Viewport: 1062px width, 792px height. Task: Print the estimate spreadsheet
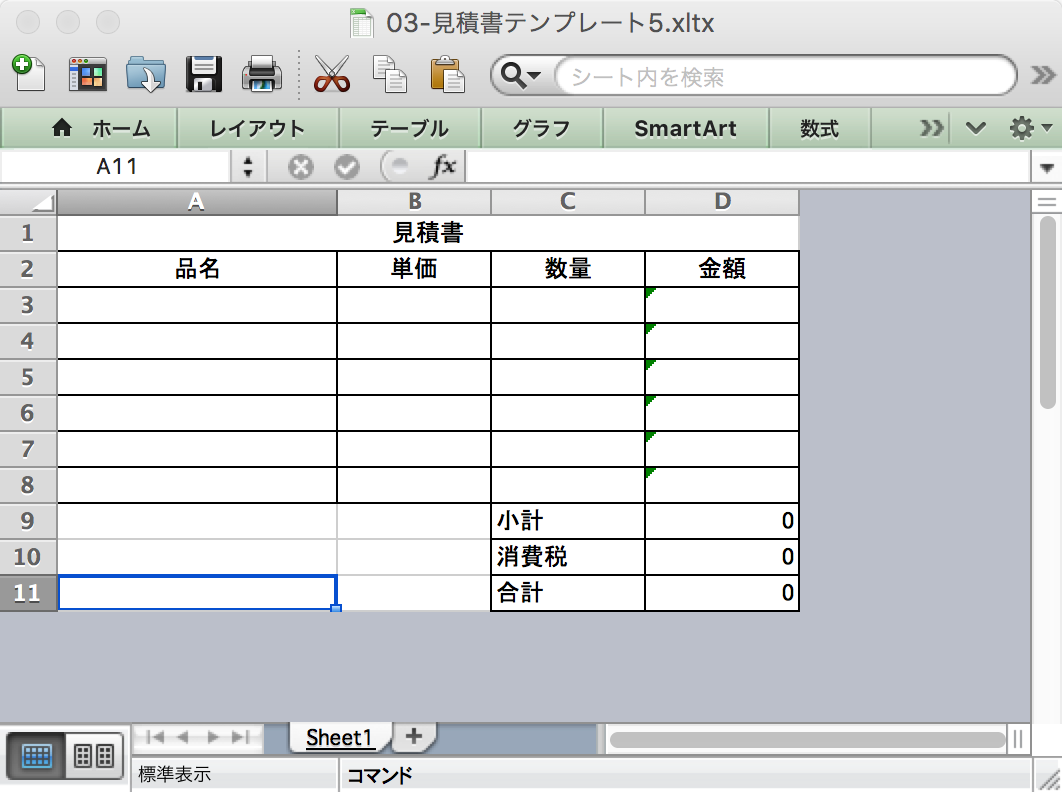point(260,75)
